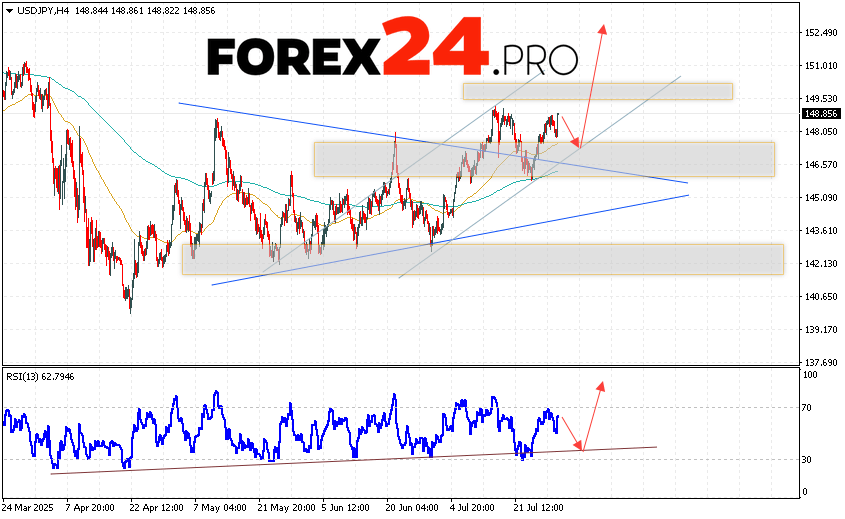Click the RSI(13) indicator label
Screen dimensions: 845x519
[x=25, y=376]
